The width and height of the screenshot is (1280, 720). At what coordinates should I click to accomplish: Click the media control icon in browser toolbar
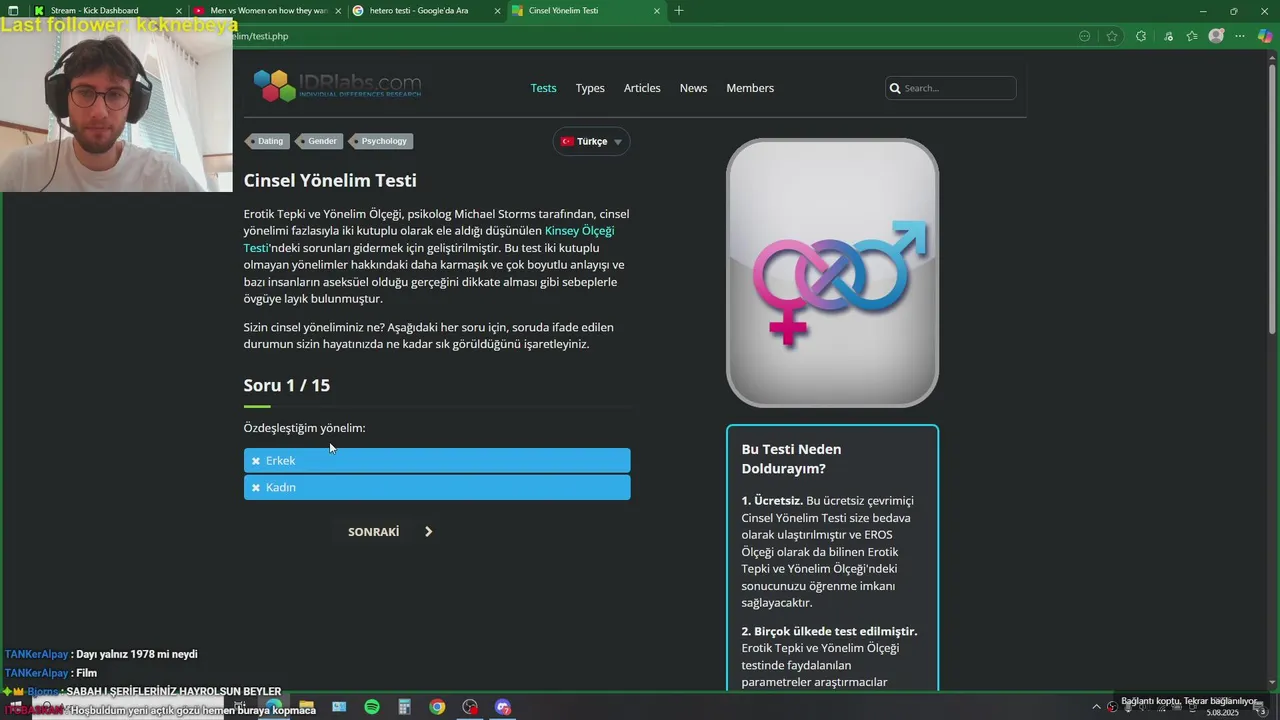pos(1168,36)
